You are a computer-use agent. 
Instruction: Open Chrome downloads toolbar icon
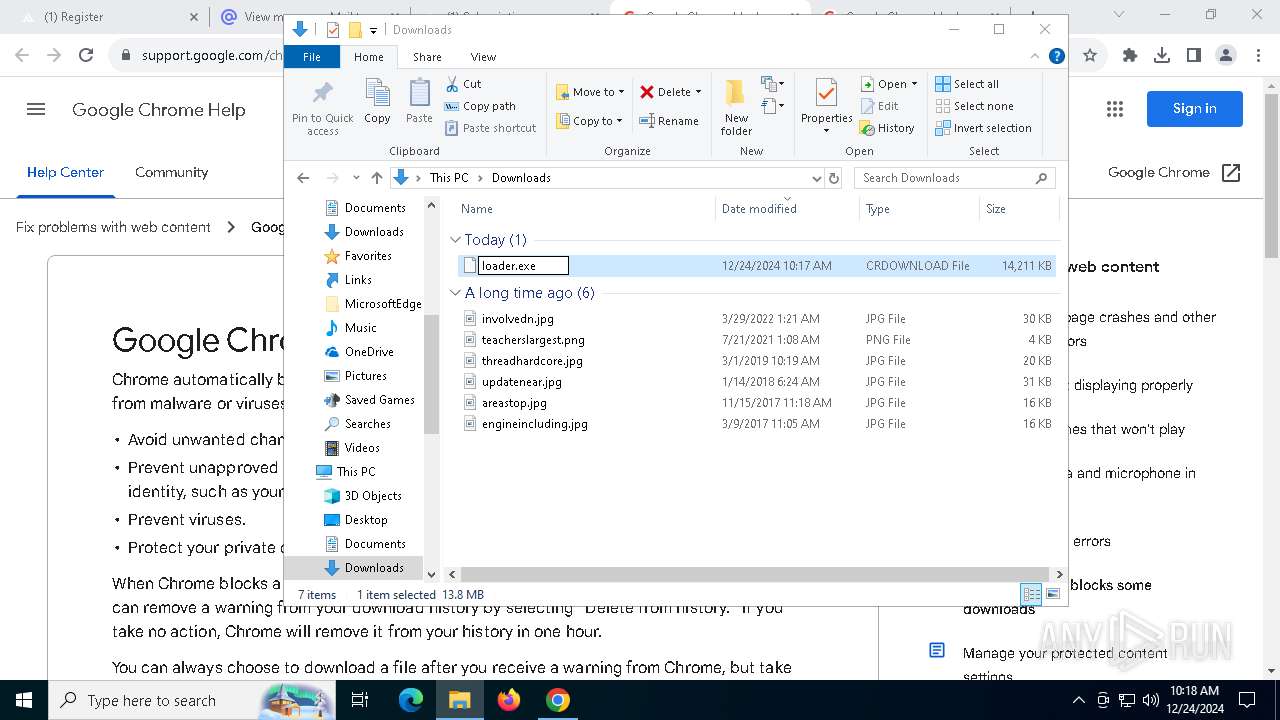(1162, 56)
